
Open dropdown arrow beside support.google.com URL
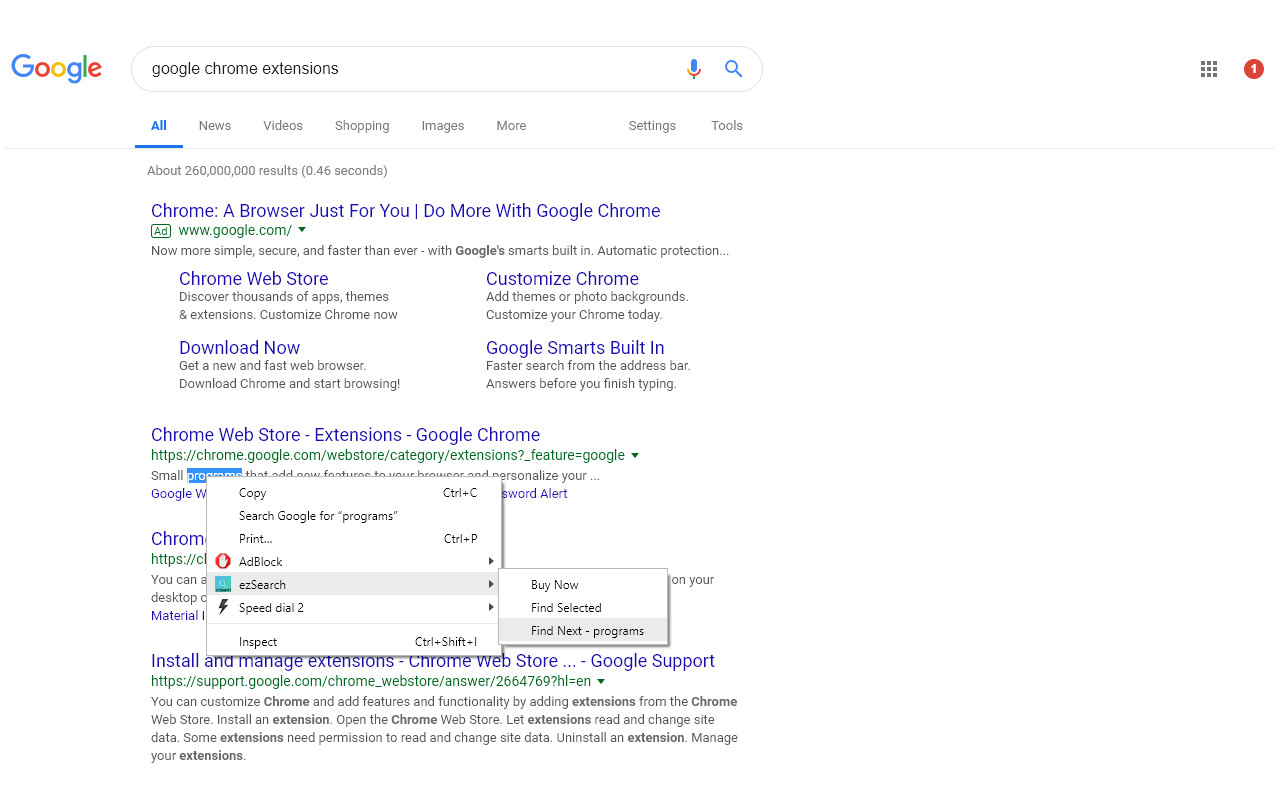601,681
